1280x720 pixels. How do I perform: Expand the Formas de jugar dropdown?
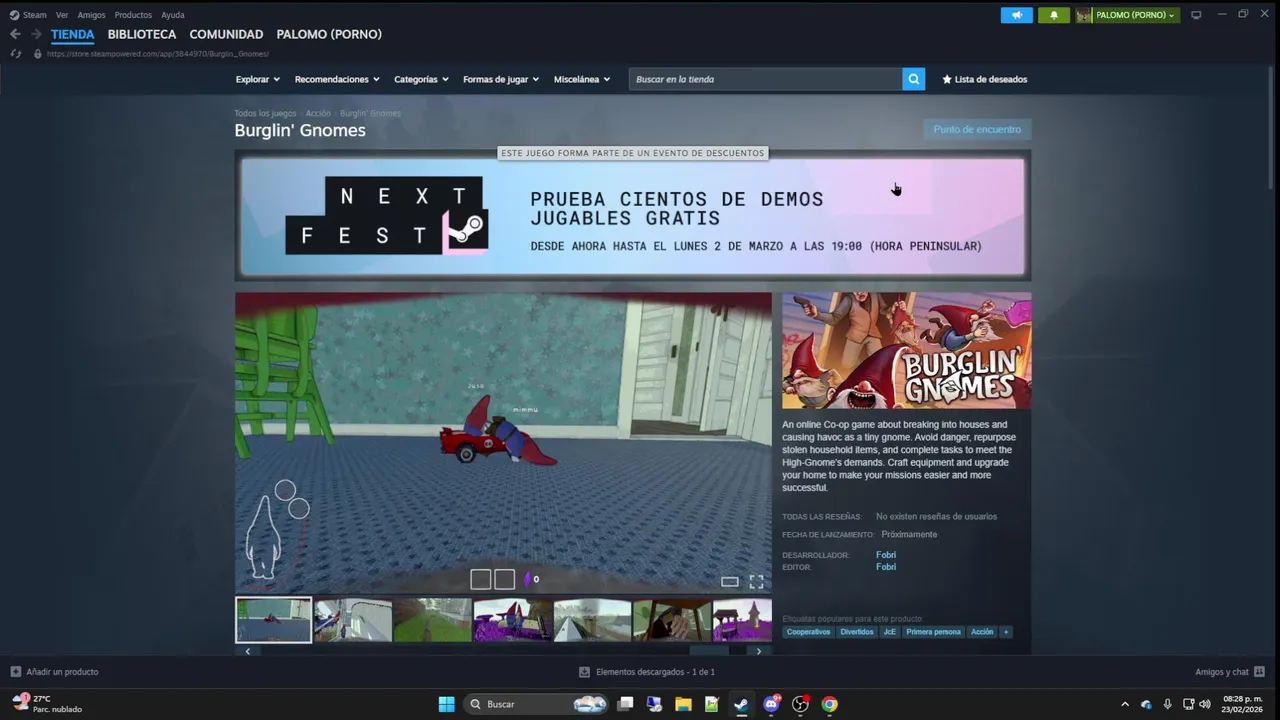point(501,79)
